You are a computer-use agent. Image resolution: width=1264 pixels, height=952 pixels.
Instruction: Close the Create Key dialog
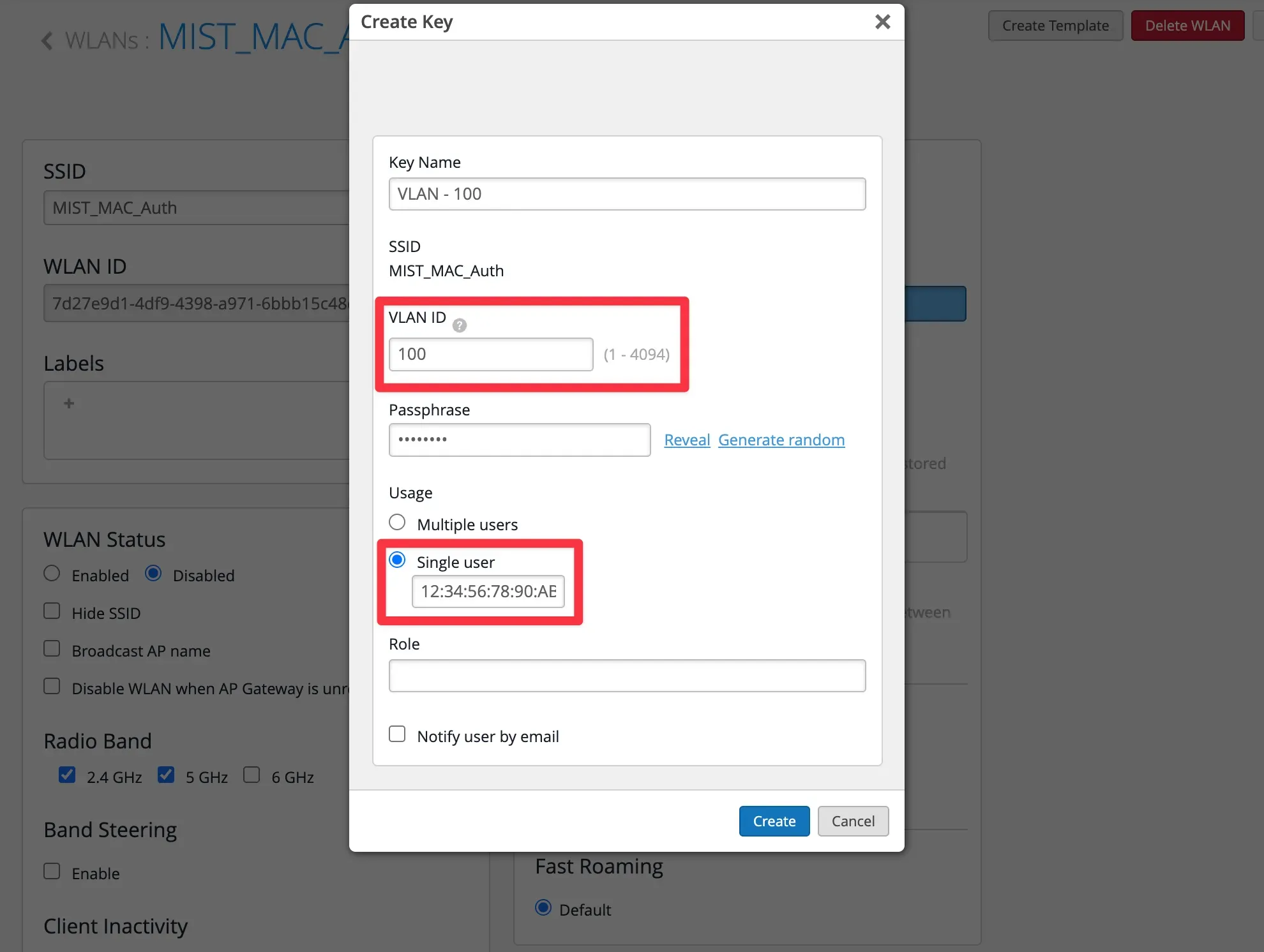pos(882,22)
